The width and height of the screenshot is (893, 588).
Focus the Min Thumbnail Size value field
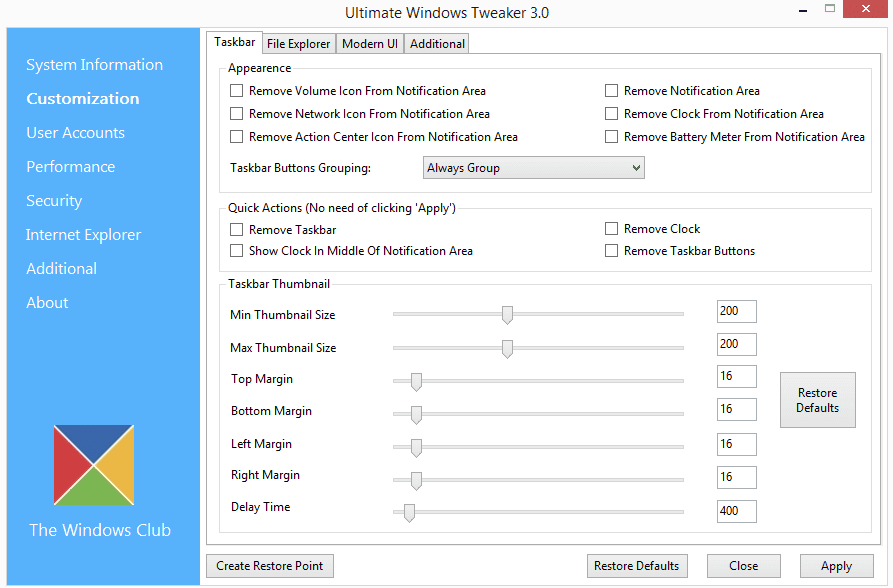[x=737, y=312]
